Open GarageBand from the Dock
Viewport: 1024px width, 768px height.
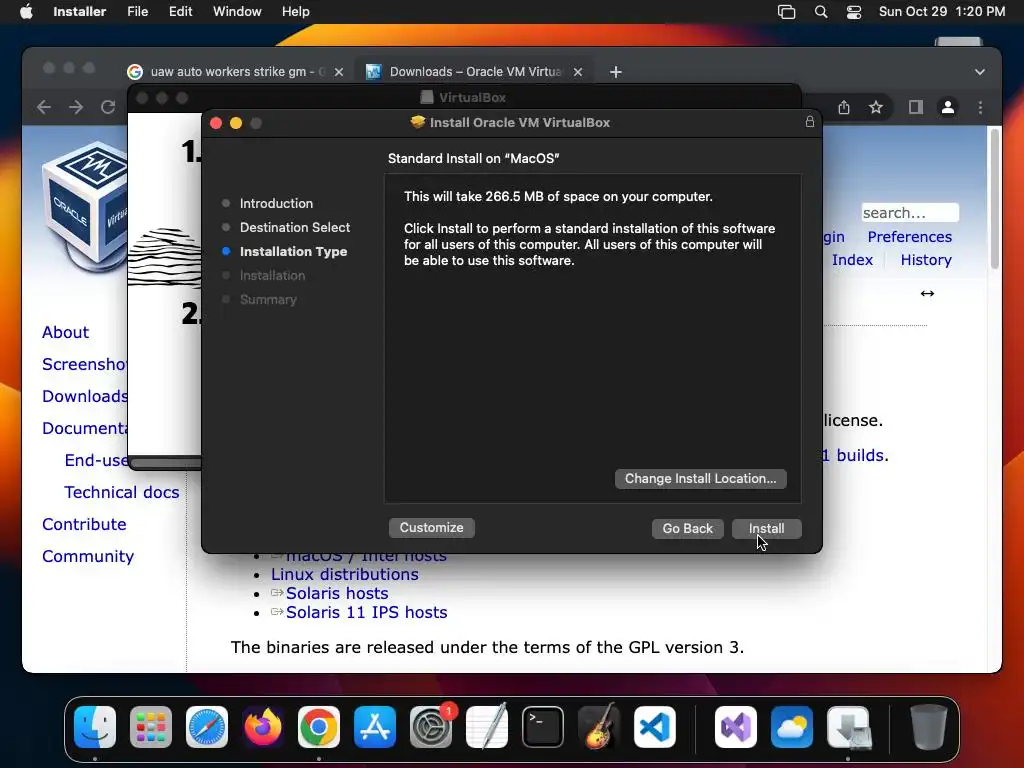599,726
